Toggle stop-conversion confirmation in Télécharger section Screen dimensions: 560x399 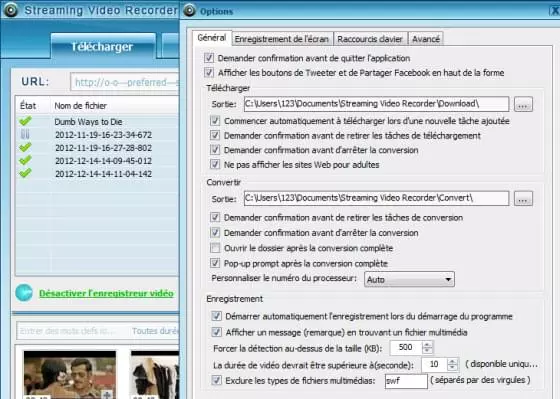[215, 150]
